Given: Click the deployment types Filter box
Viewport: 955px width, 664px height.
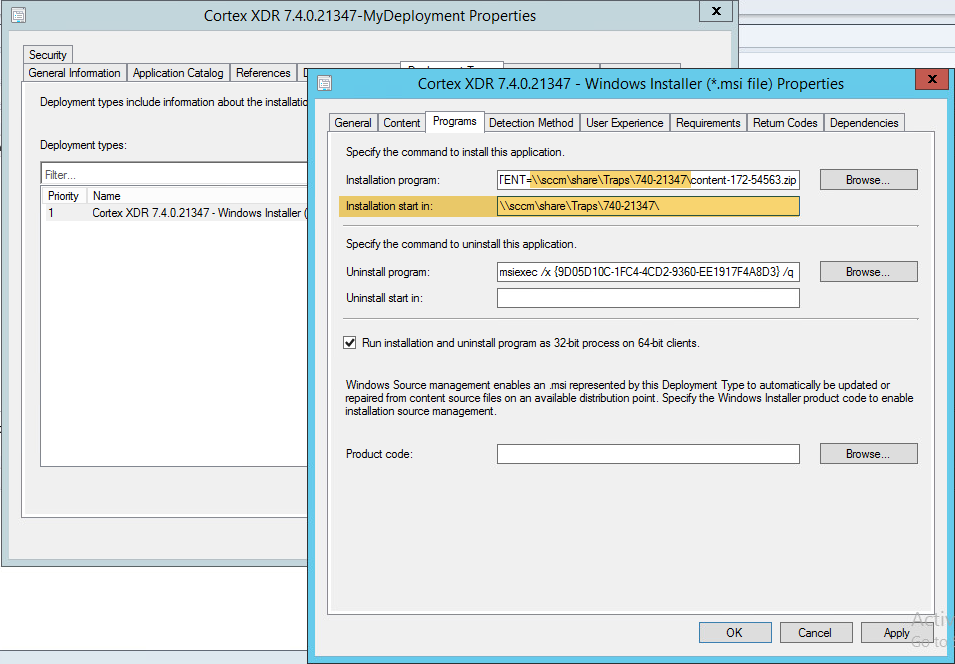Looking at the screenshot, I should [x=175, y=174].
